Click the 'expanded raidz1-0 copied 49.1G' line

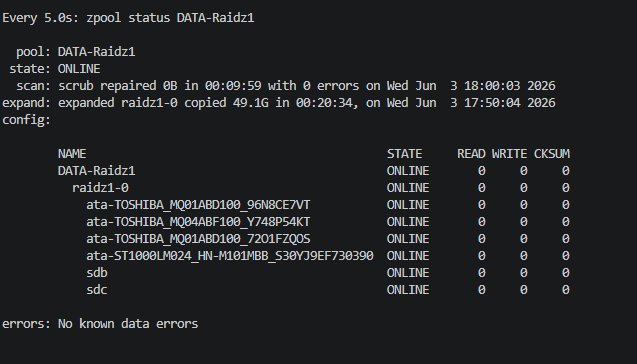307,103
